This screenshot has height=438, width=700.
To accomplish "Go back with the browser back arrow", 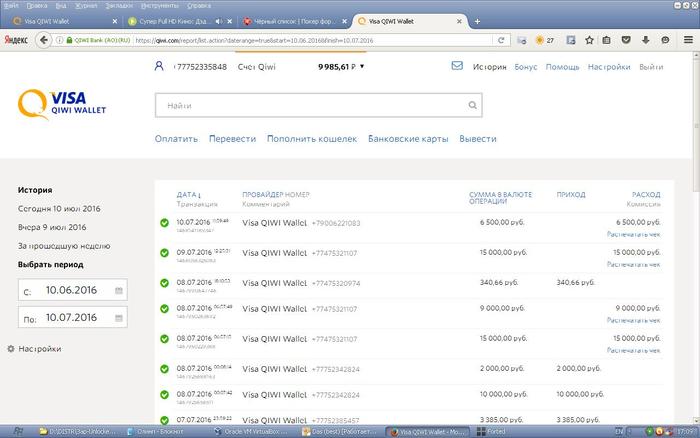I will point(43,40).
